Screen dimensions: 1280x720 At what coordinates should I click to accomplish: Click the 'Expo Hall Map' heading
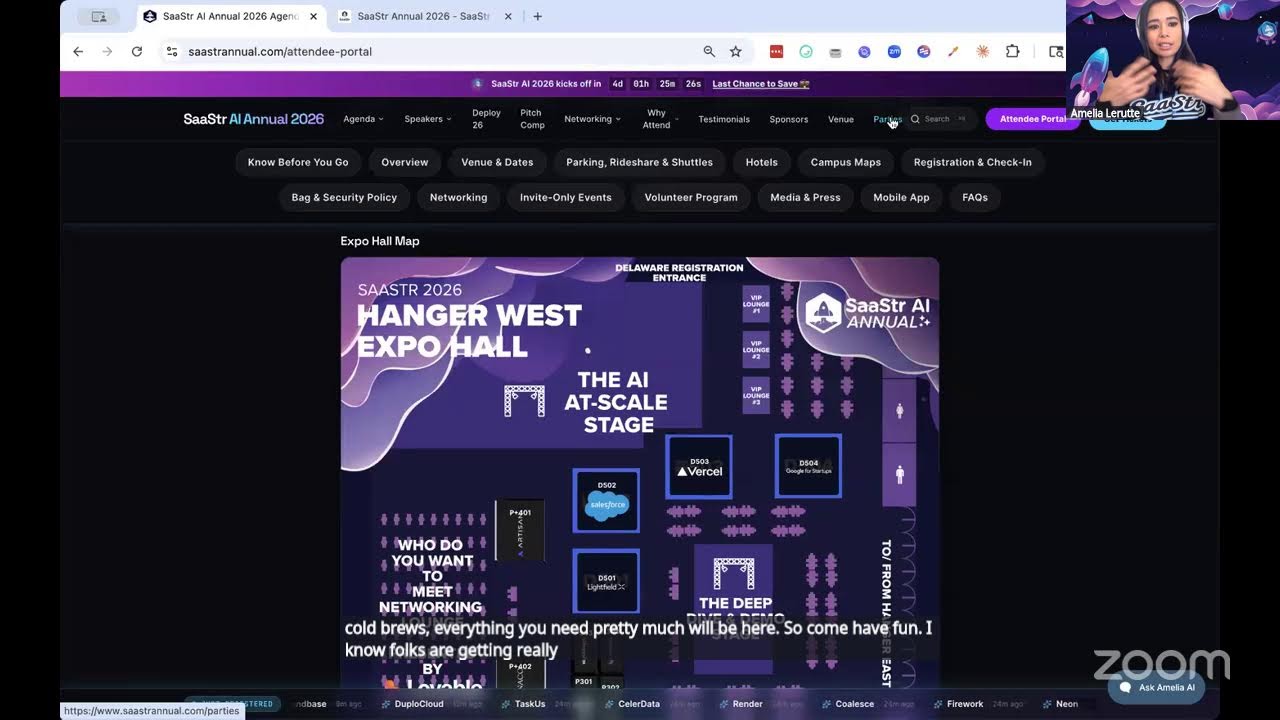coord(380,241)
